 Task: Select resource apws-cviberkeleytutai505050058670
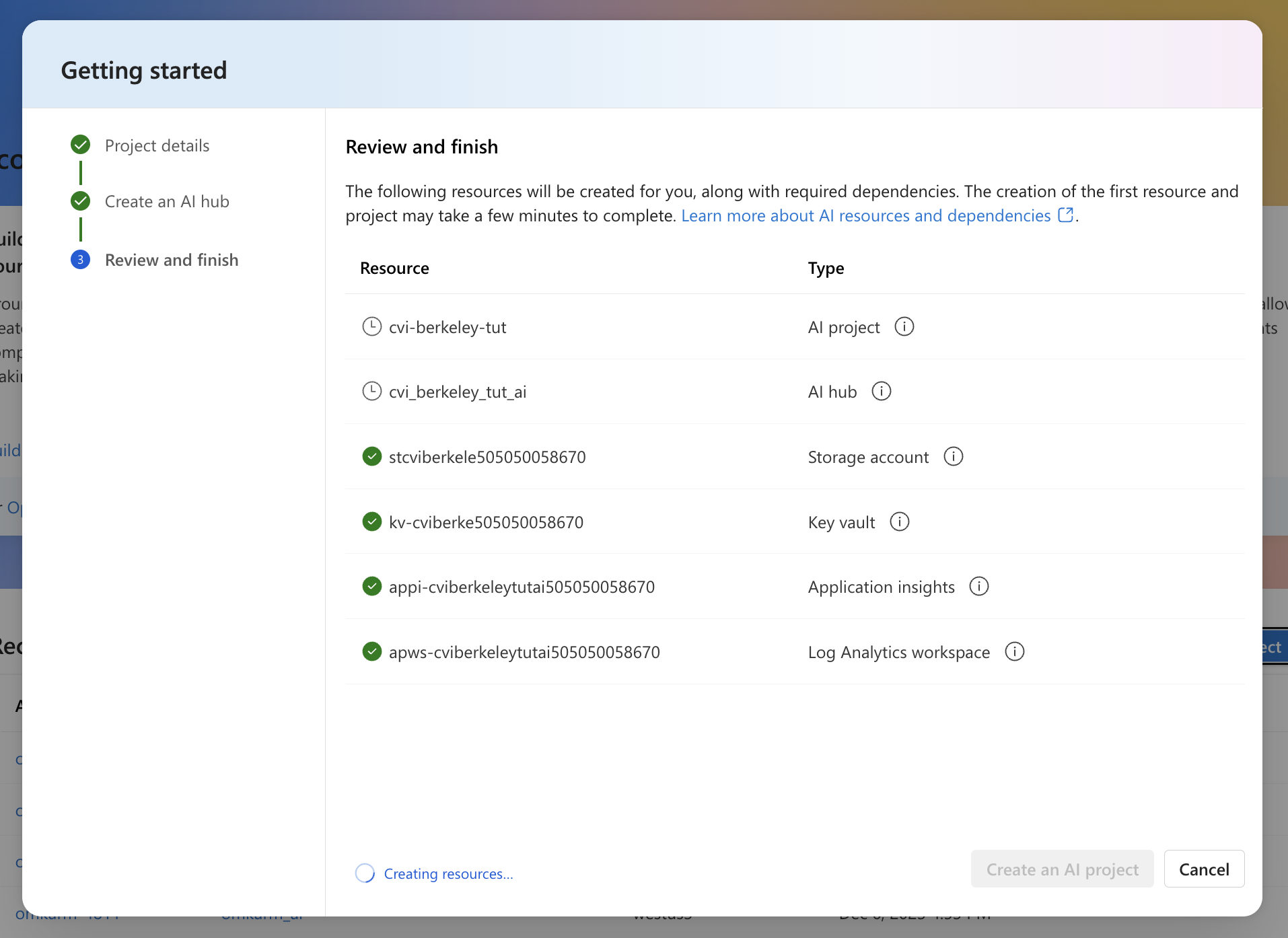tap(524, 652)
